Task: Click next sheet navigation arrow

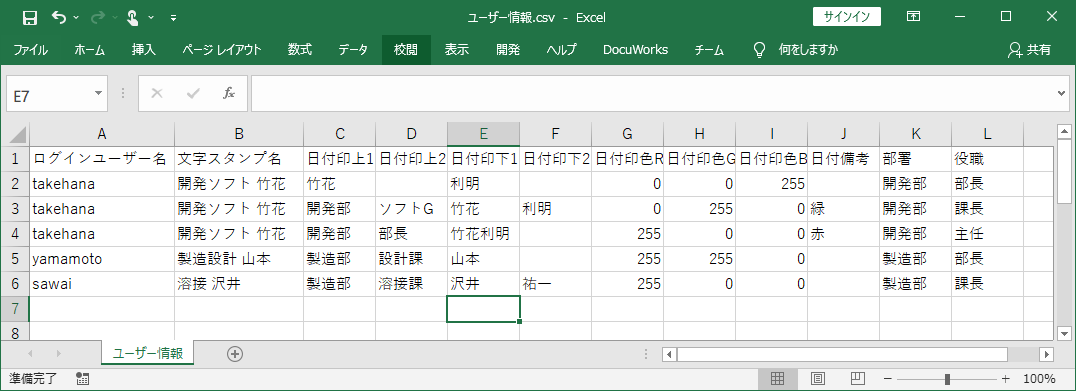Action: (58, 354)
